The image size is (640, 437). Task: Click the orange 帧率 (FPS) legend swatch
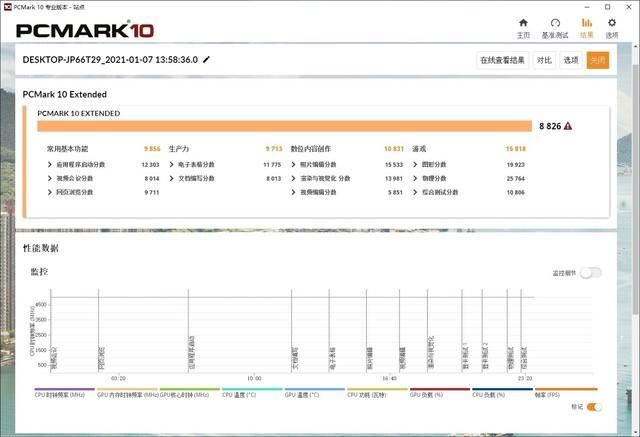pyautogui.click(x=566, y=389)
